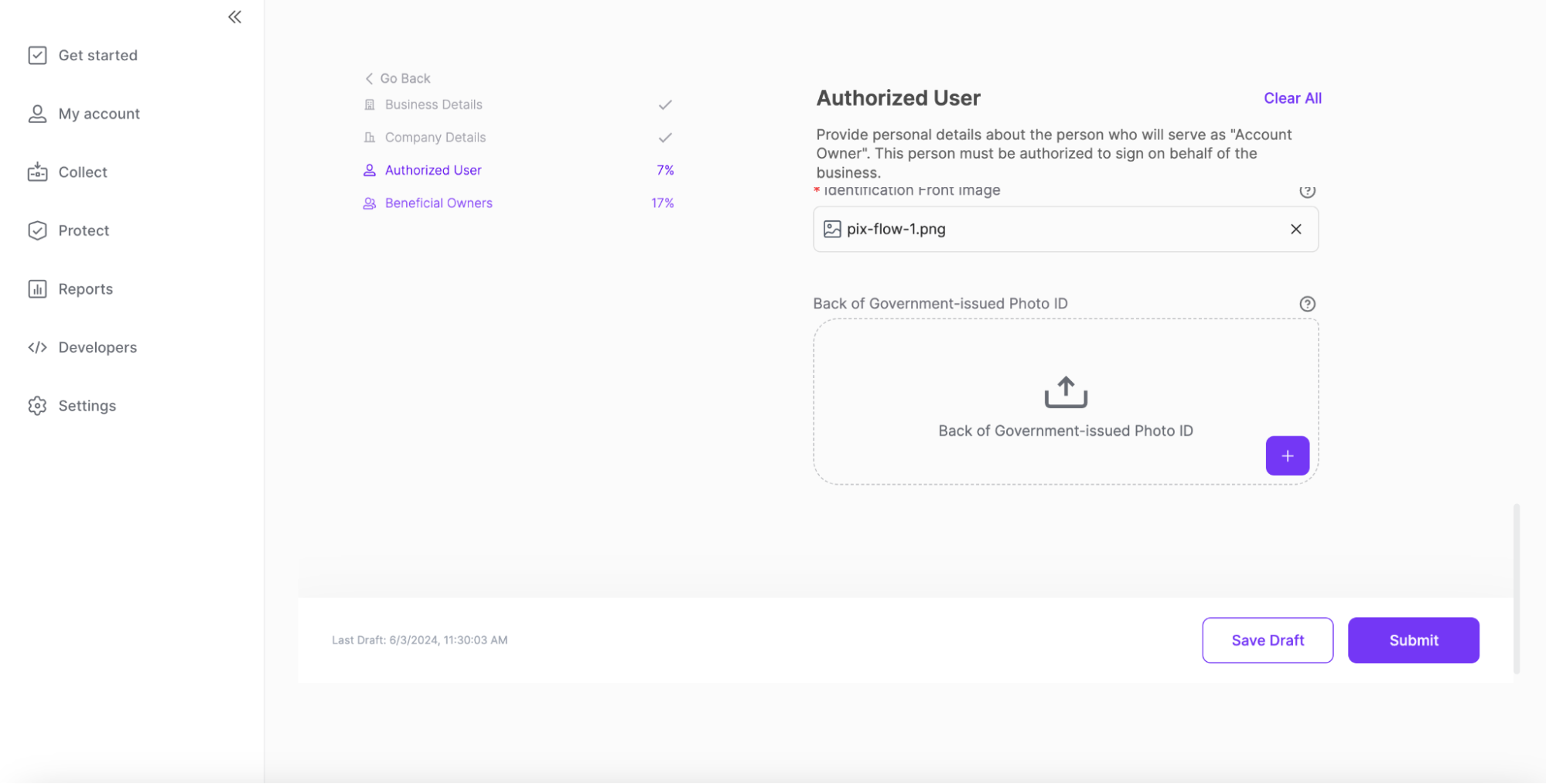Screen dimensions: 1546x784
Task: Select the Business Details step
Action: (x=433, y=104)
